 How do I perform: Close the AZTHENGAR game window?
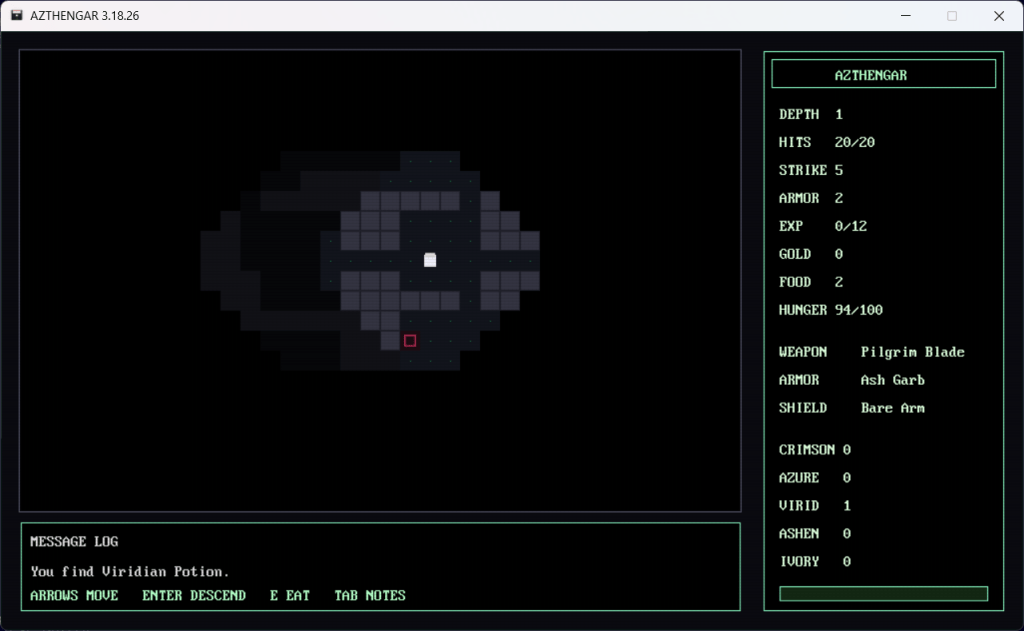[x=998, y=16]
